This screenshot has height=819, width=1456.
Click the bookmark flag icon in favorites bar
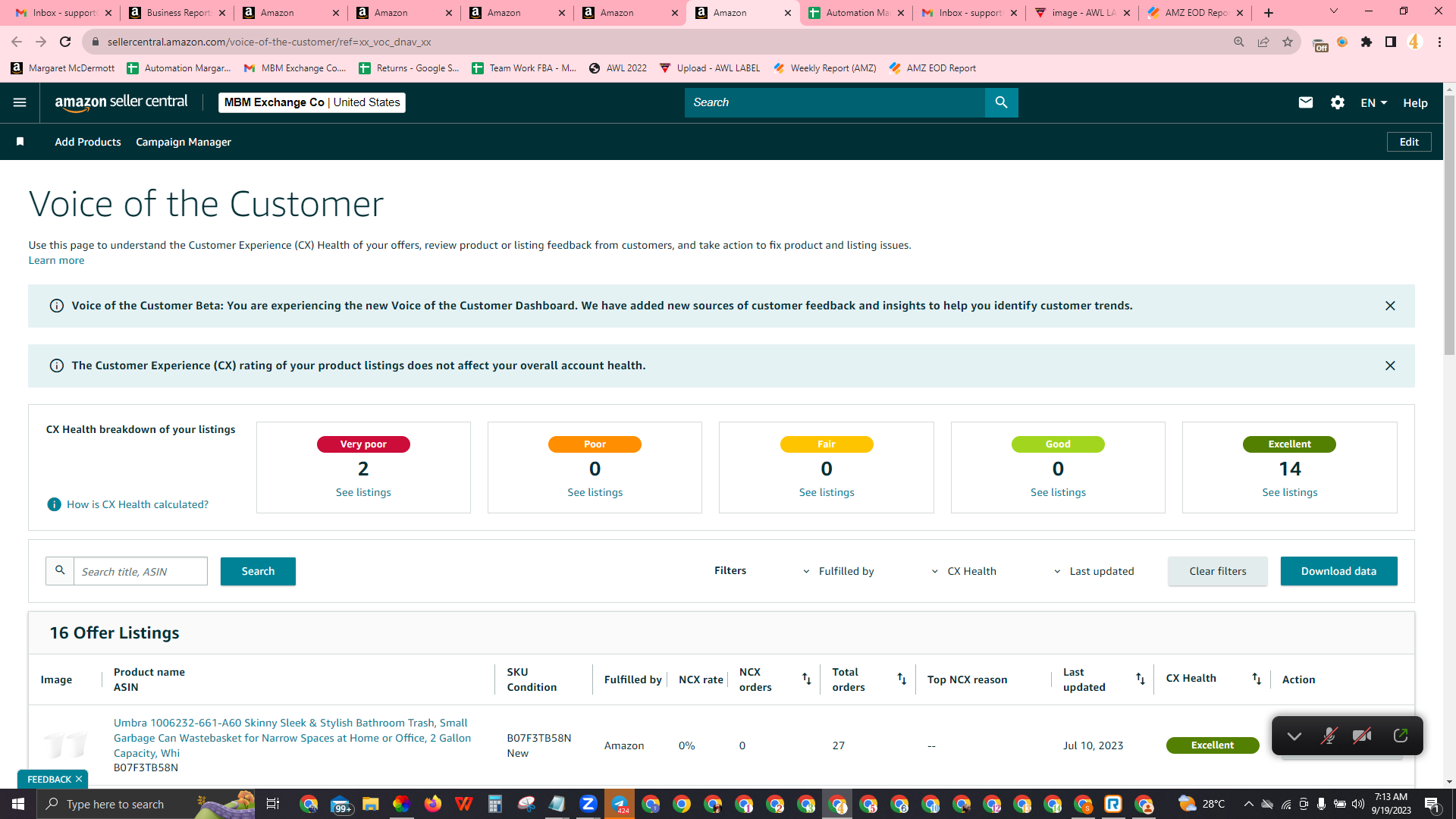tap(20, 142)
